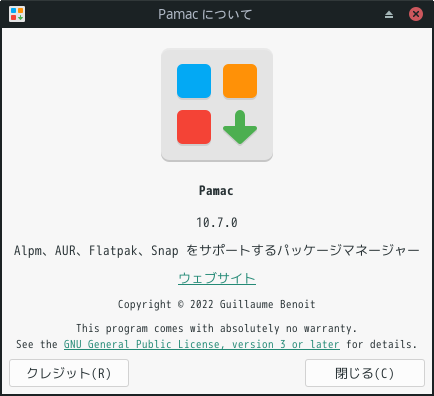
Task: Open the ウェブサイト link
Action: click(217, 278)
